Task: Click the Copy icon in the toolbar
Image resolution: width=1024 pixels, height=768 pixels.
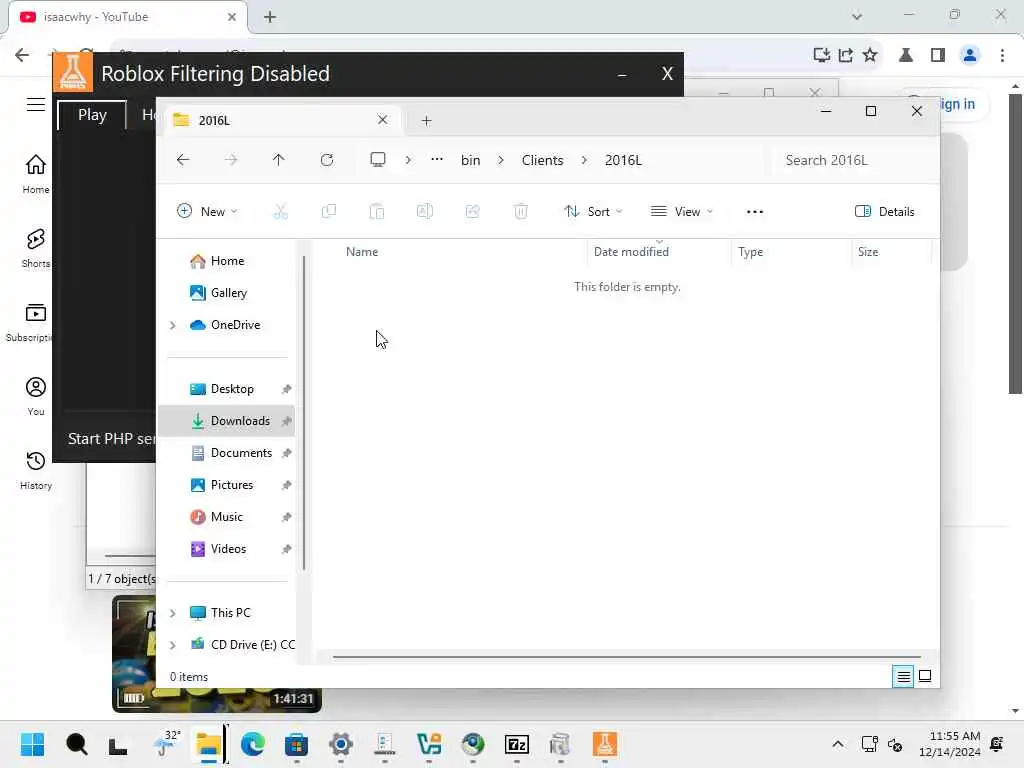Action: (x=328, y=212)
